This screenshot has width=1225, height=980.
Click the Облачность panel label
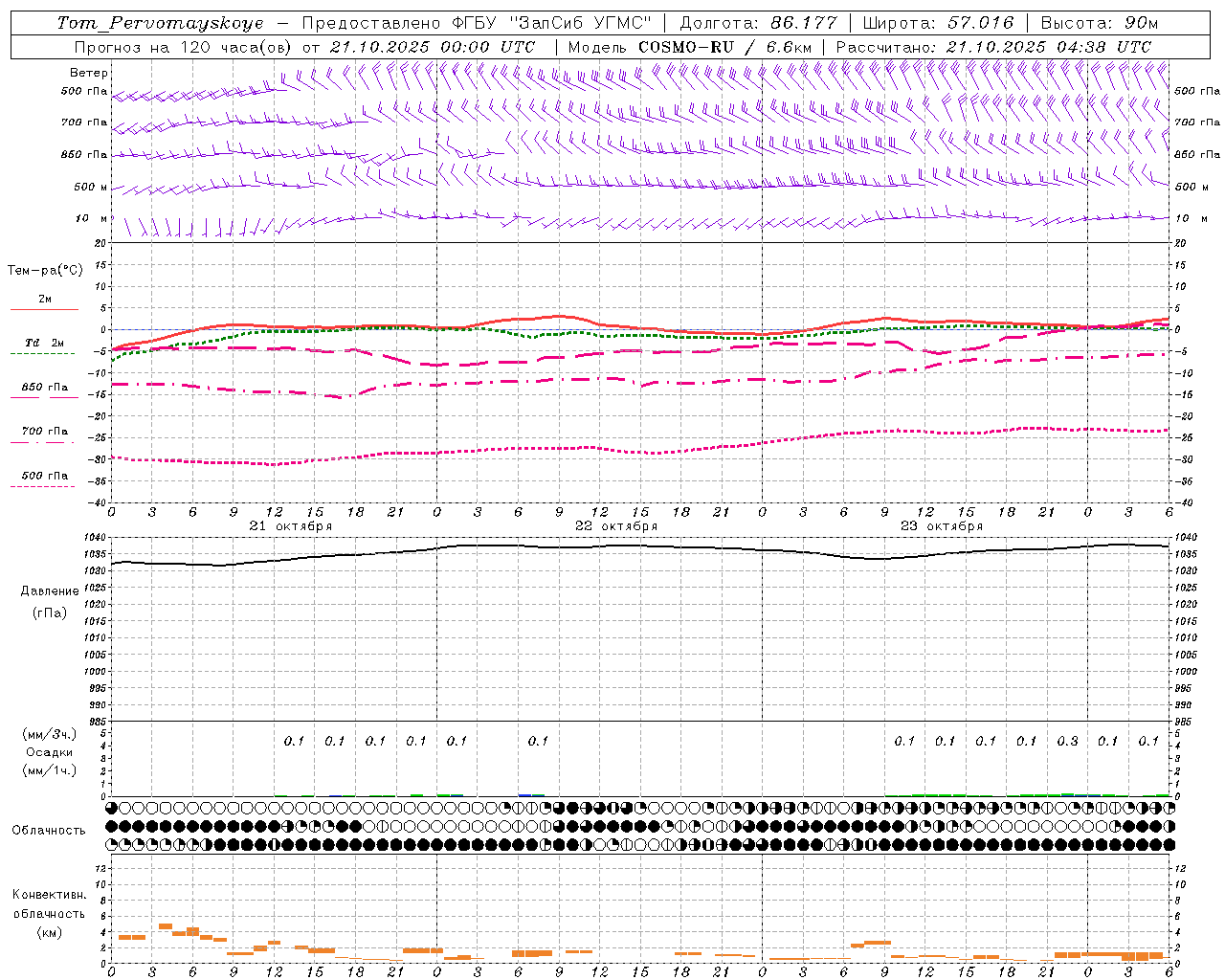(49, 830)
